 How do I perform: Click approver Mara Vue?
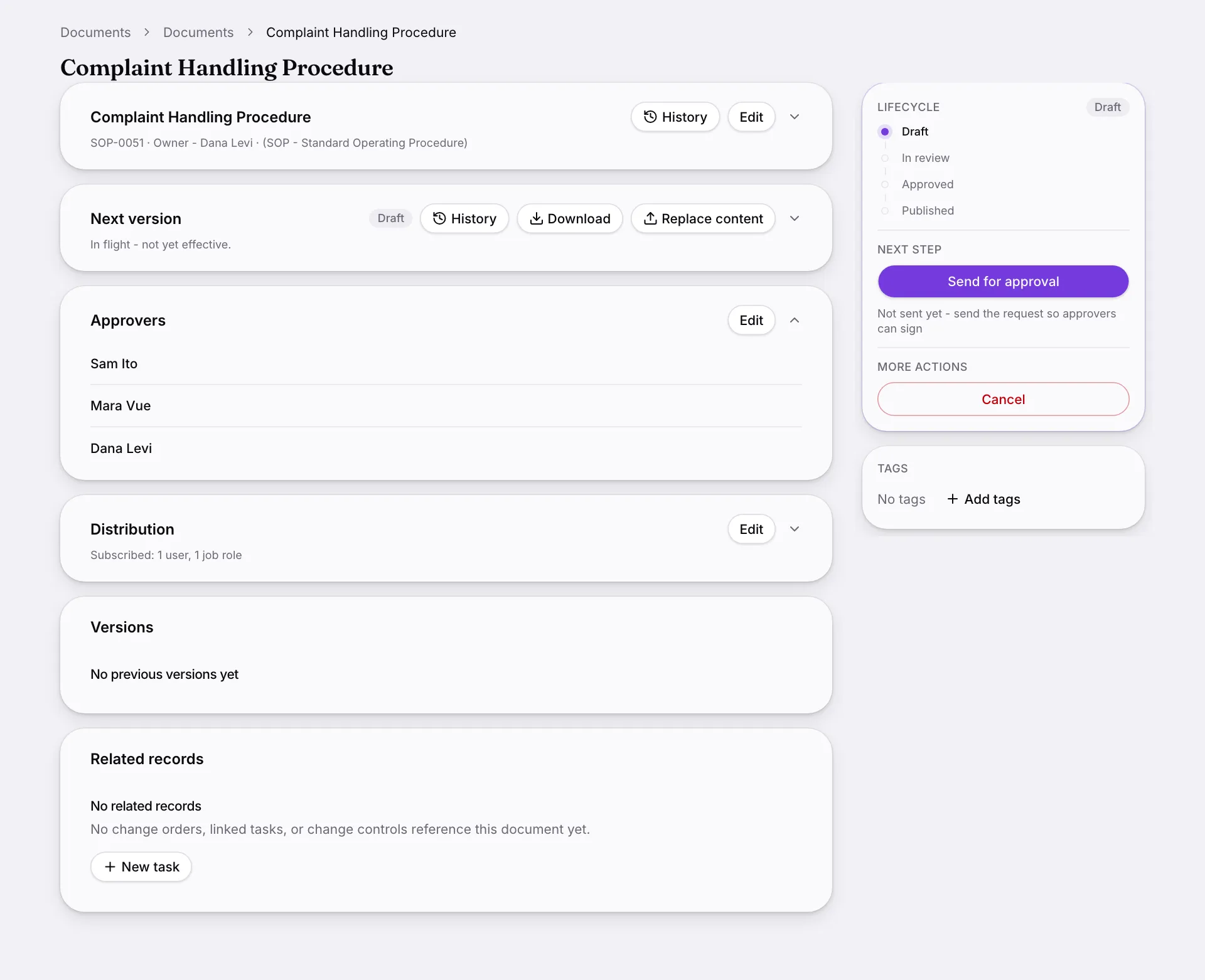pos(120,405)
